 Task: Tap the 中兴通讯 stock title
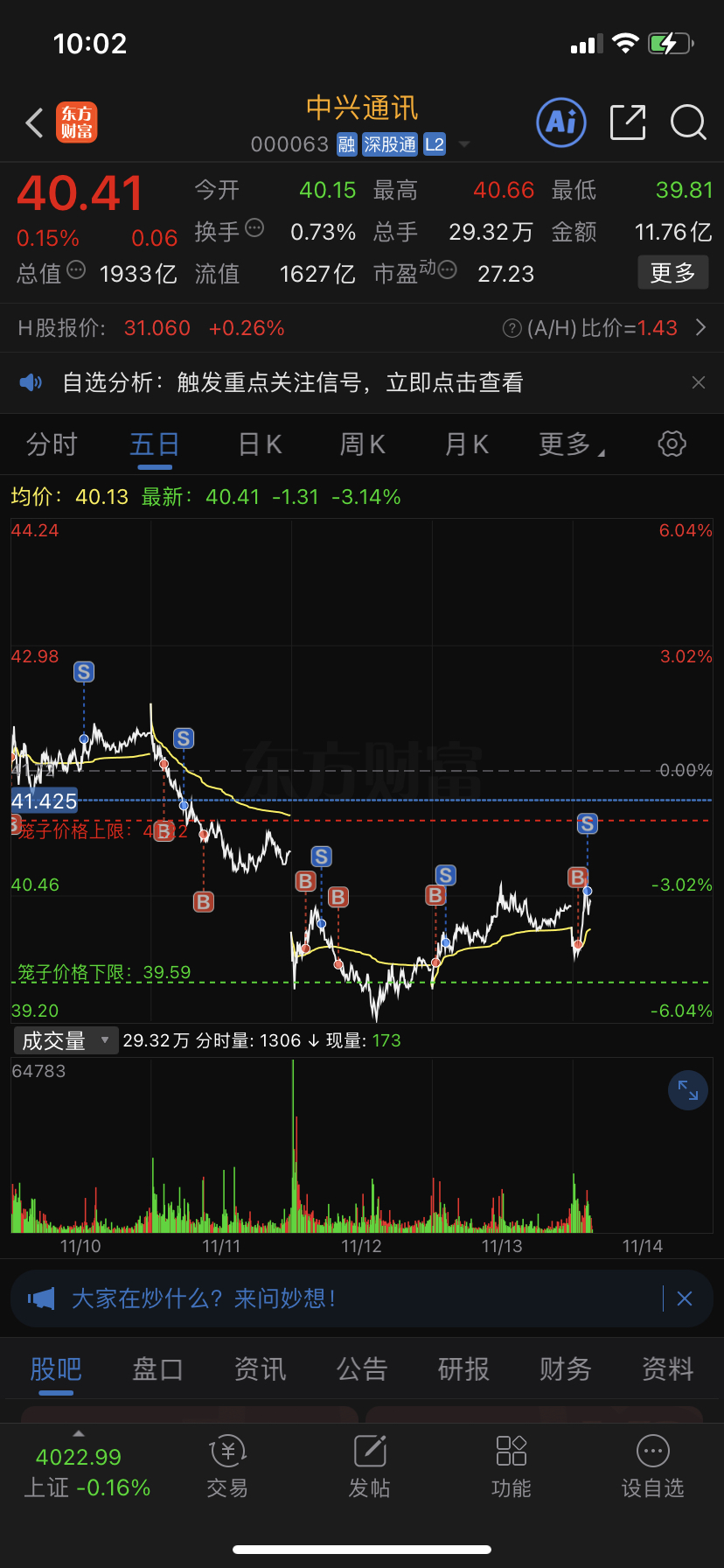coord(362,108)
